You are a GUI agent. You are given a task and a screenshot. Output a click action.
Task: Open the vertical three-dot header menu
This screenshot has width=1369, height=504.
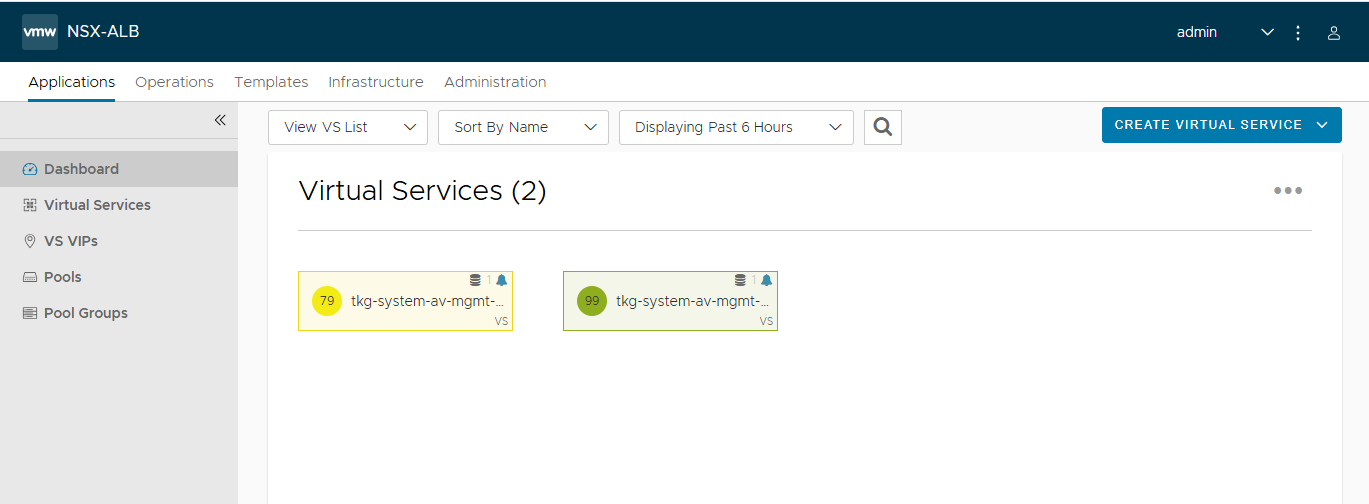1298,32
